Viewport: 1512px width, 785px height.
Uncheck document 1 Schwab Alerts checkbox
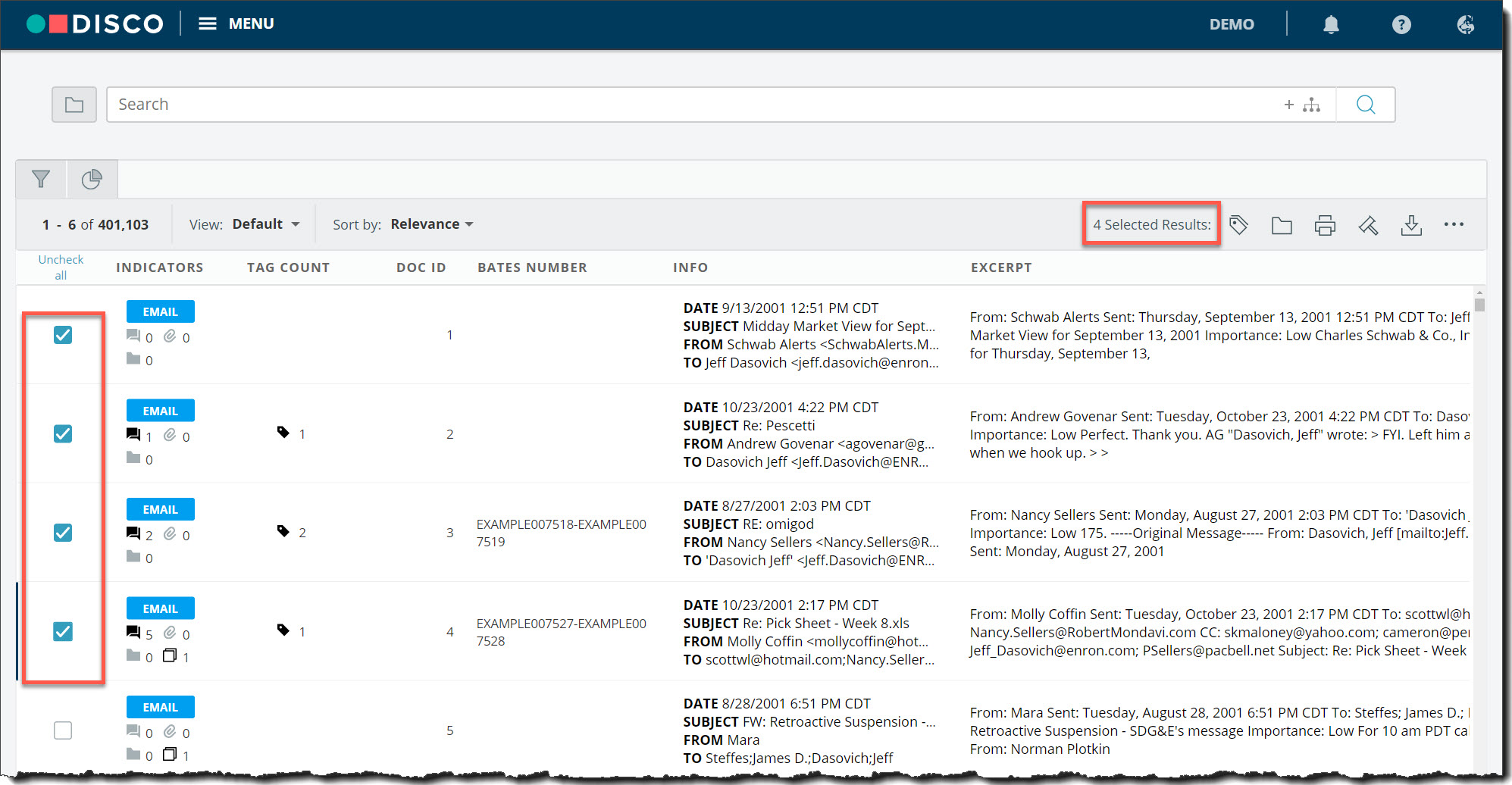click(x=63, y=335)
